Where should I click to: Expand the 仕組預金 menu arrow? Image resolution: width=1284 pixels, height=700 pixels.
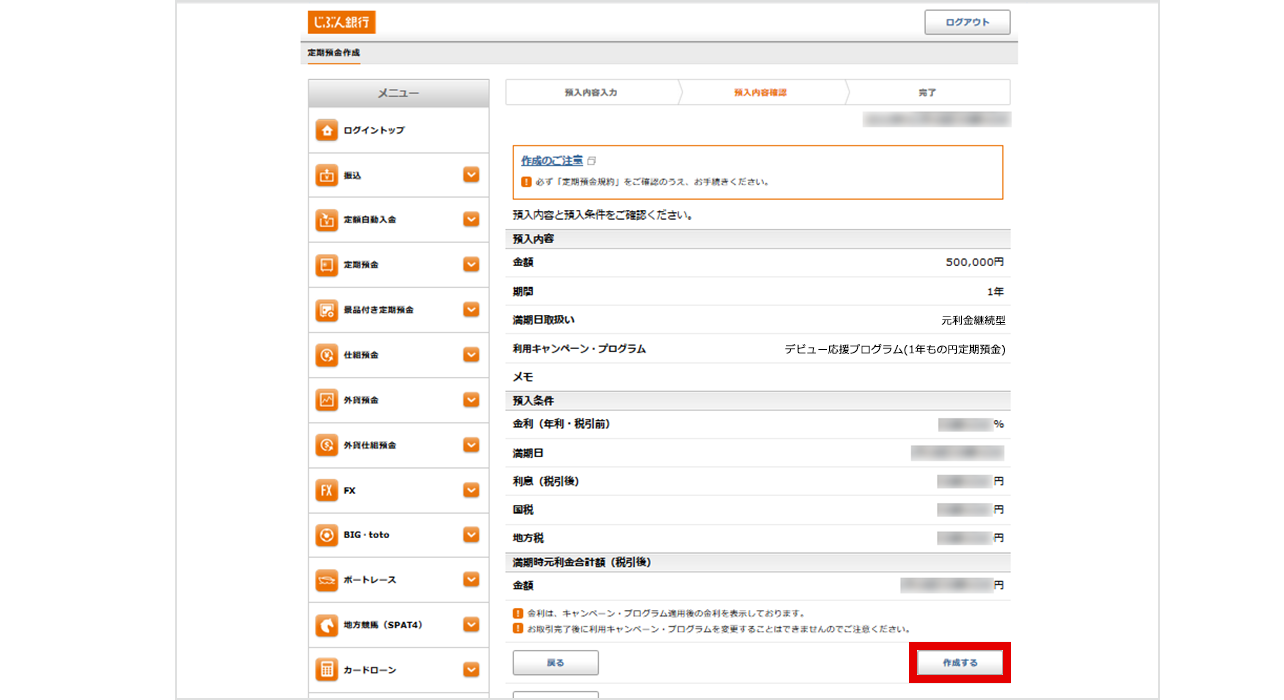(x=471, y=355)
